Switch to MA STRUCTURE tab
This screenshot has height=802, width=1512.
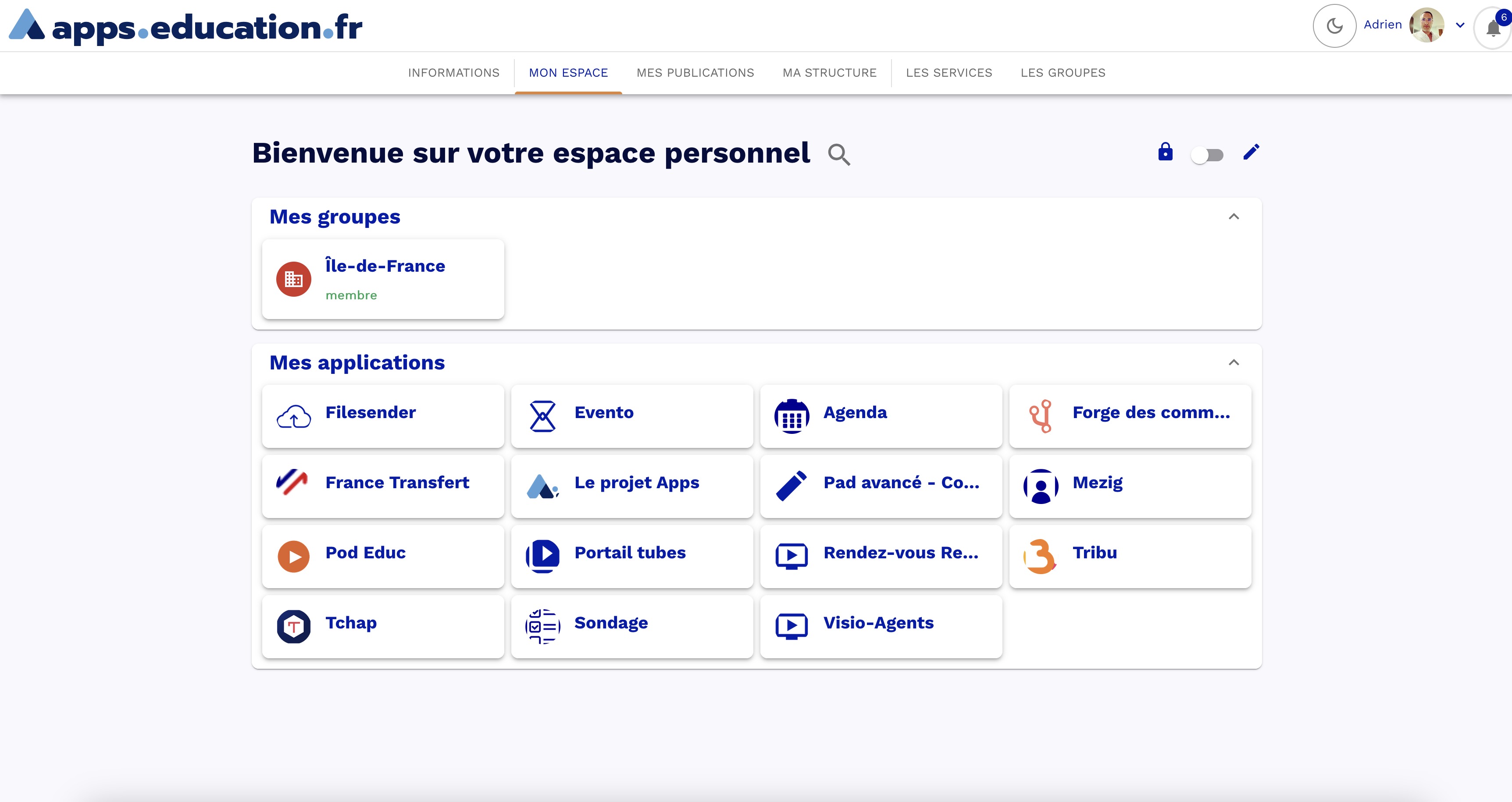[829, 73]
